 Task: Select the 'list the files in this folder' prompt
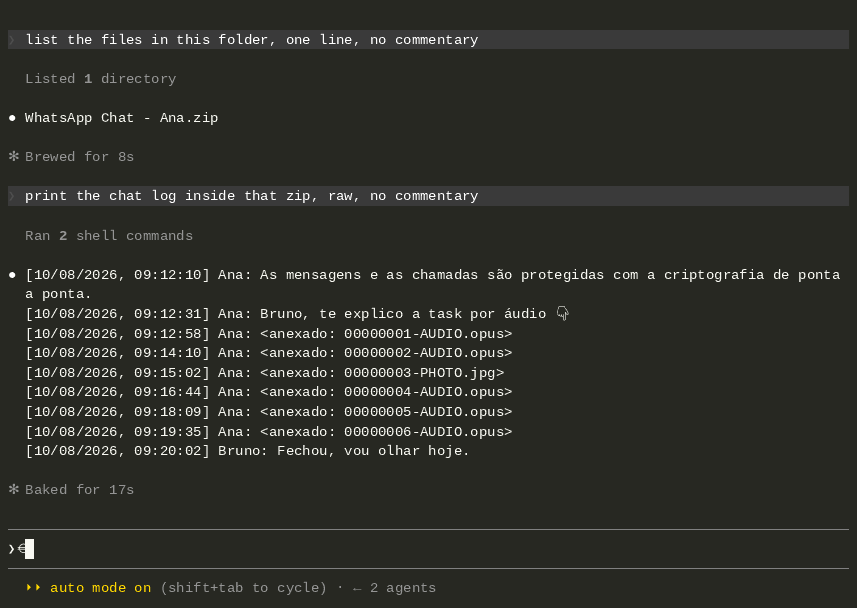point(428,39)
